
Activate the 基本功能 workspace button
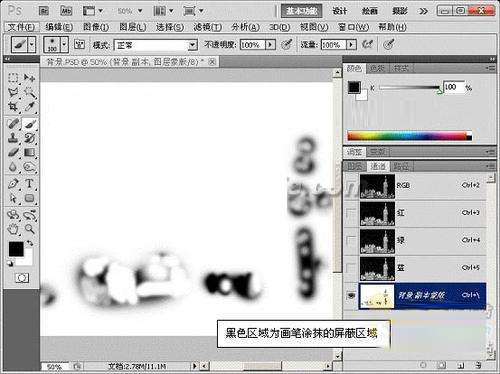(302, 11)
